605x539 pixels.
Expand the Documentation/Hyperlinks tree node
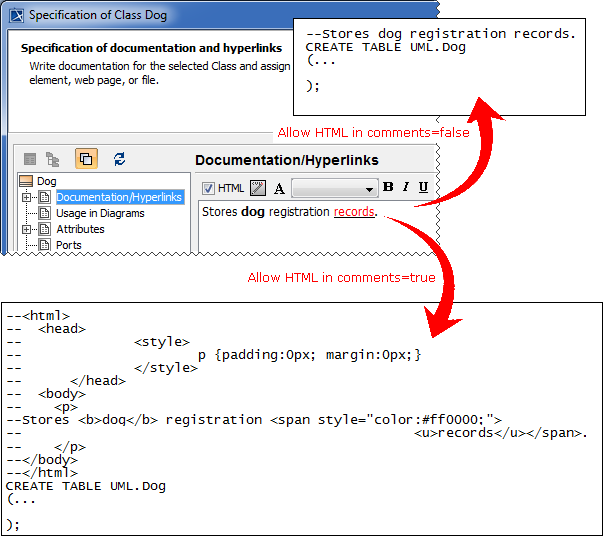(27, 197)
